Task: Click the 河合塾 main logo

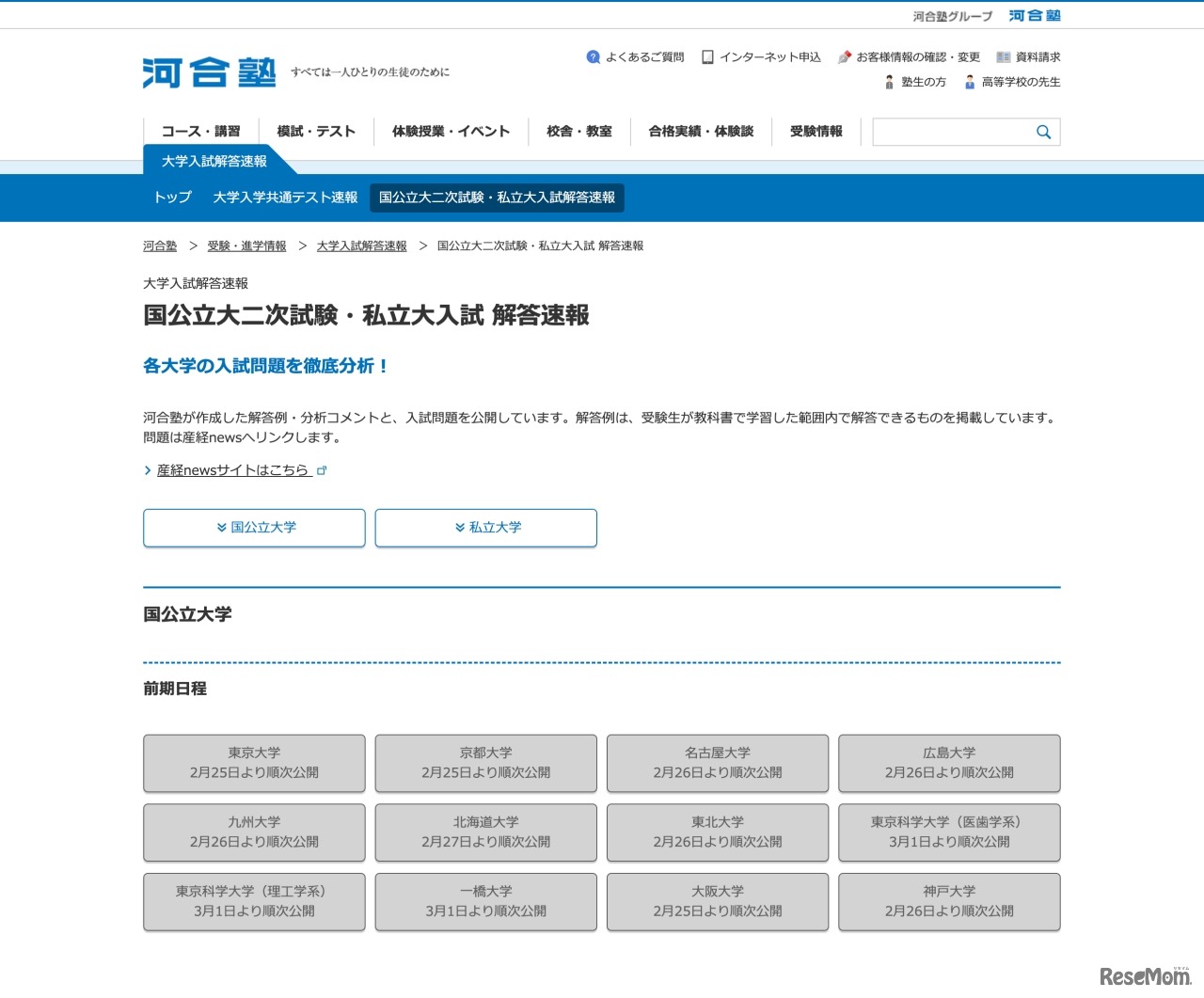Action: coord(209,72)
